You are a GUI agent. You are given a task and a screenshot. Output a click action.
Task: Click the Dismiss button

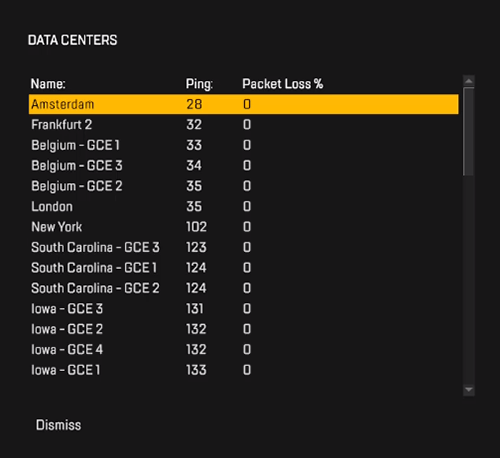[x=58, y=425]
